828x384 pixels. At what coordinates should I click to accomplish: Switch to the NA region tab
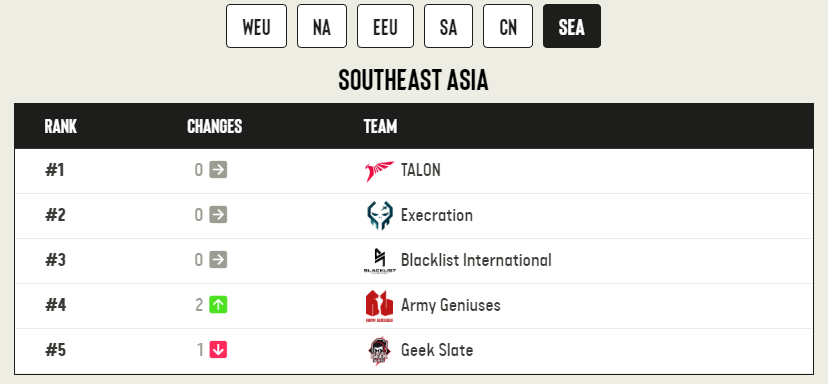point(322,26)
